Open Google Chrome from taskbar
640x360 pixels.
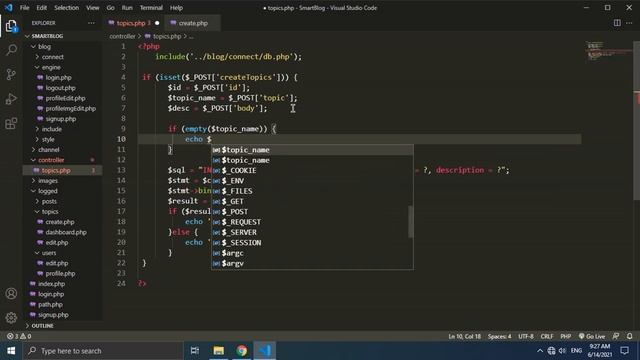[242, 351]
